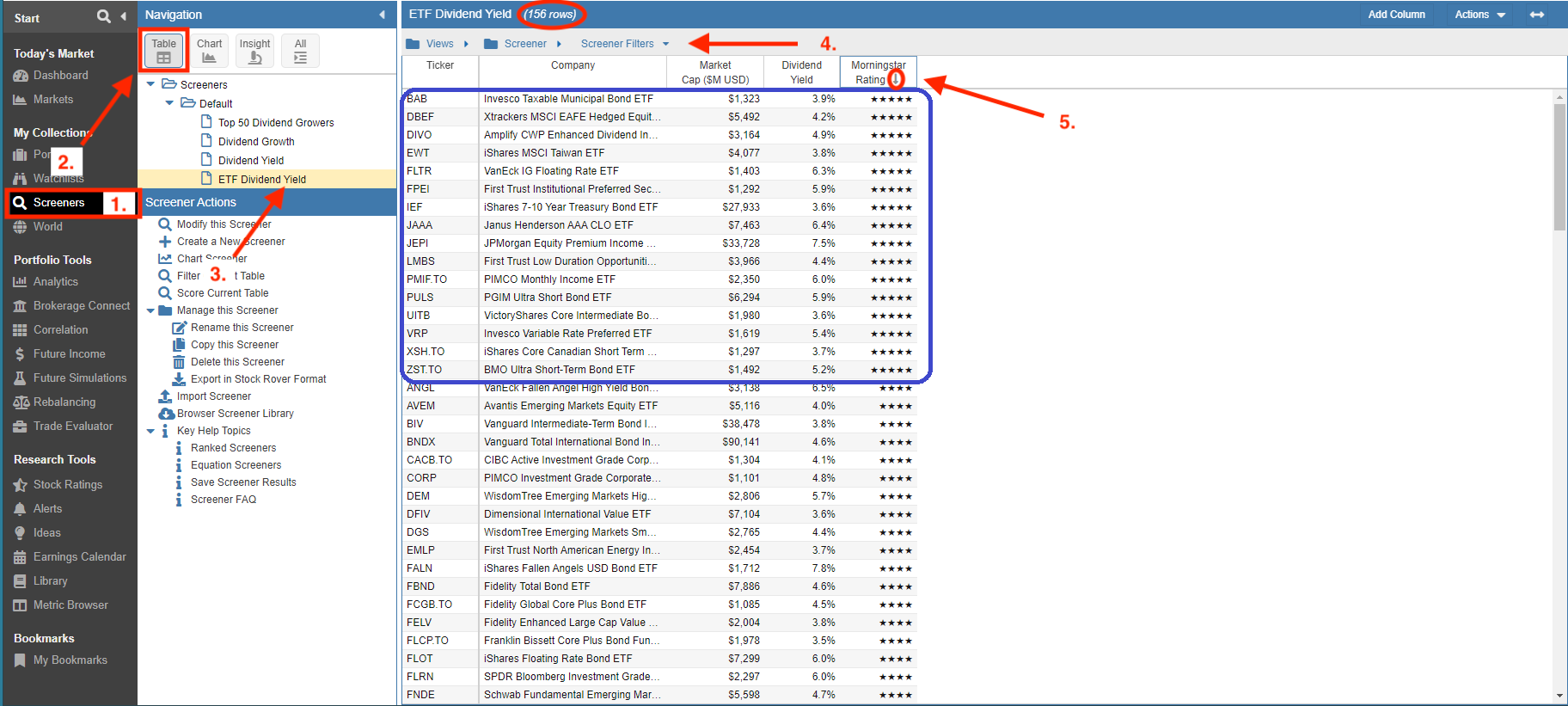1568x706 pixels.
Task: Click the Analytics bar chart icon
Action: (20, 282)
